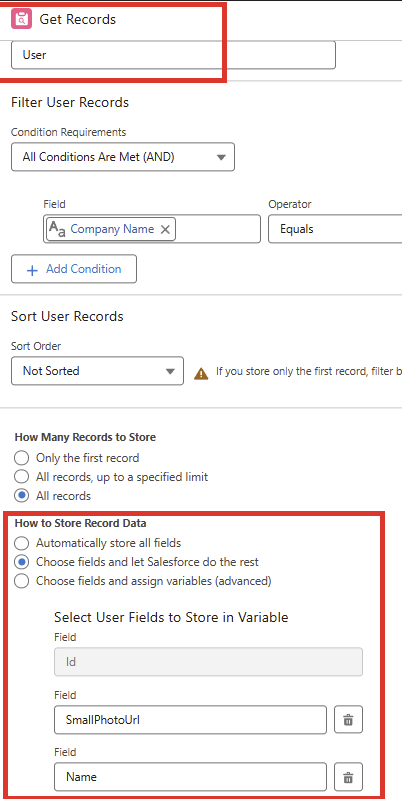Open the Operator Equals dropdown
This screenshot has width=402, height=799.
coord(335,229)
